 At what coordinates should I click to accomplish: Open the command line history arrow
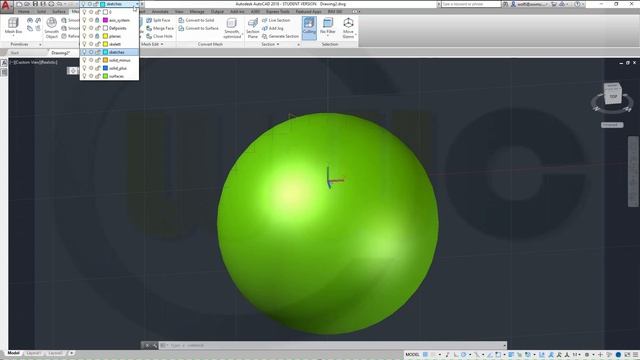[x=504, y=345]
